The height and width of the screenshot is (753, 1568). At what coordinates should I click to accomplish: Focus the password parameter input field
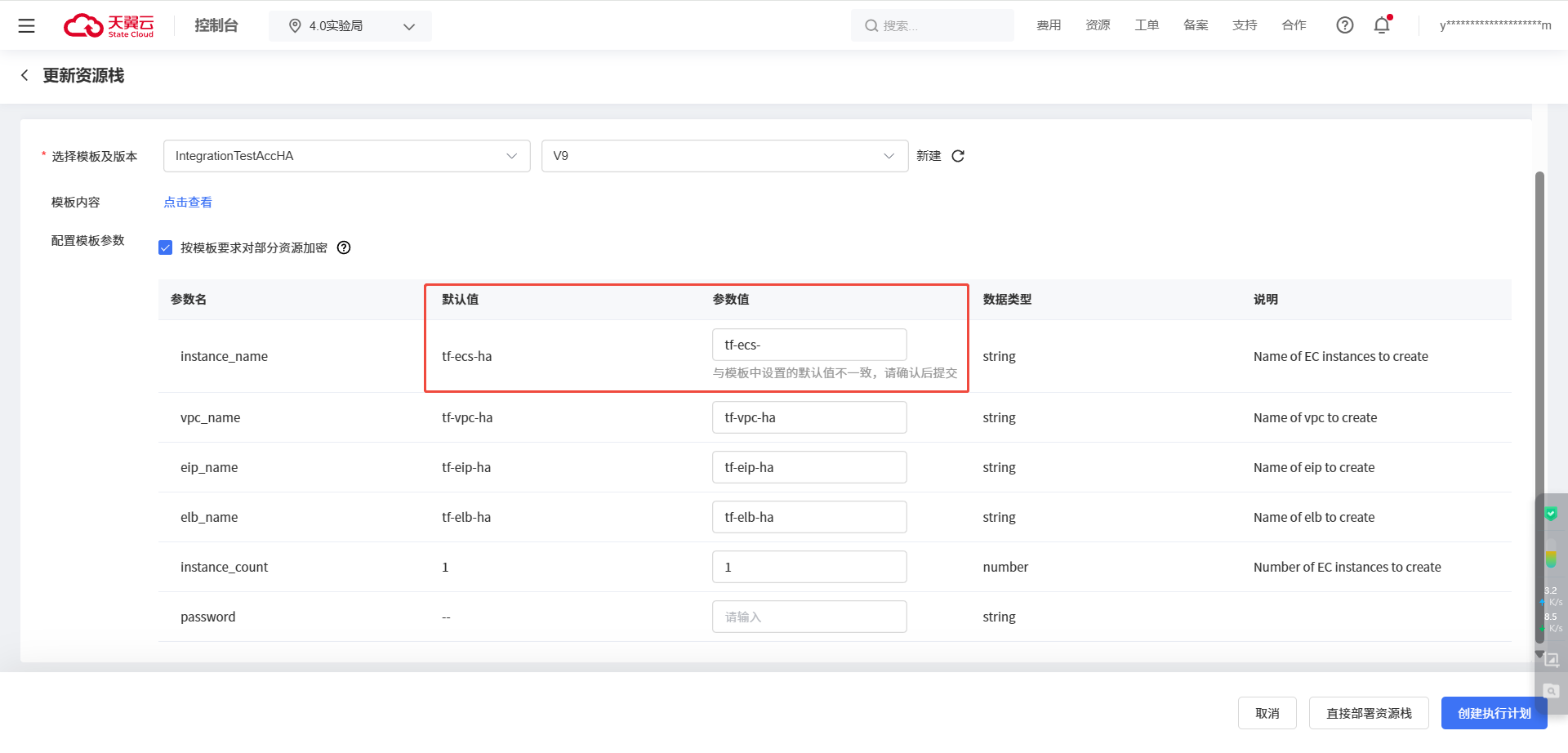tap(808, 617)
